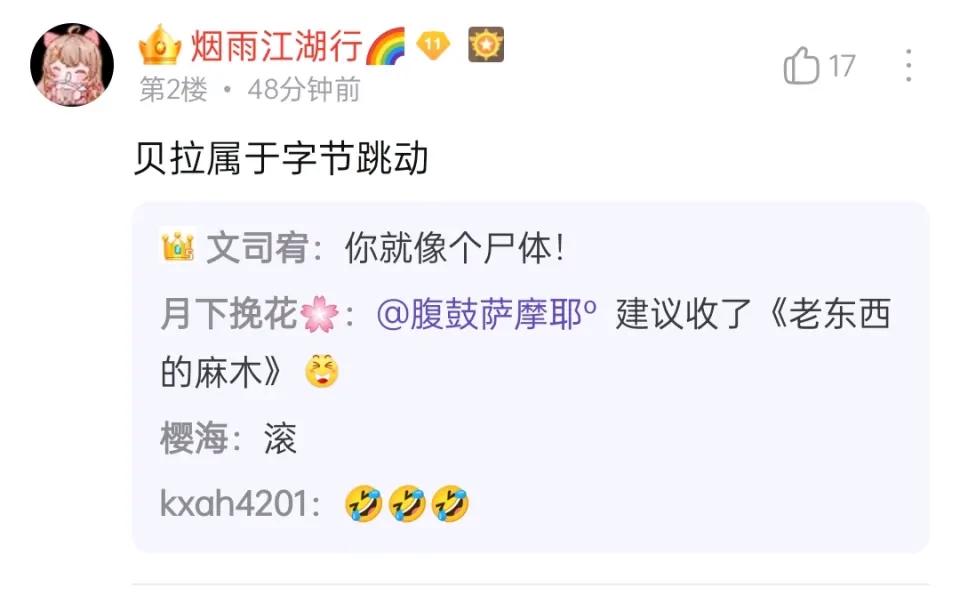
Task: Open 烟雨江湖行 profile avatar
Action: (72, 65)
